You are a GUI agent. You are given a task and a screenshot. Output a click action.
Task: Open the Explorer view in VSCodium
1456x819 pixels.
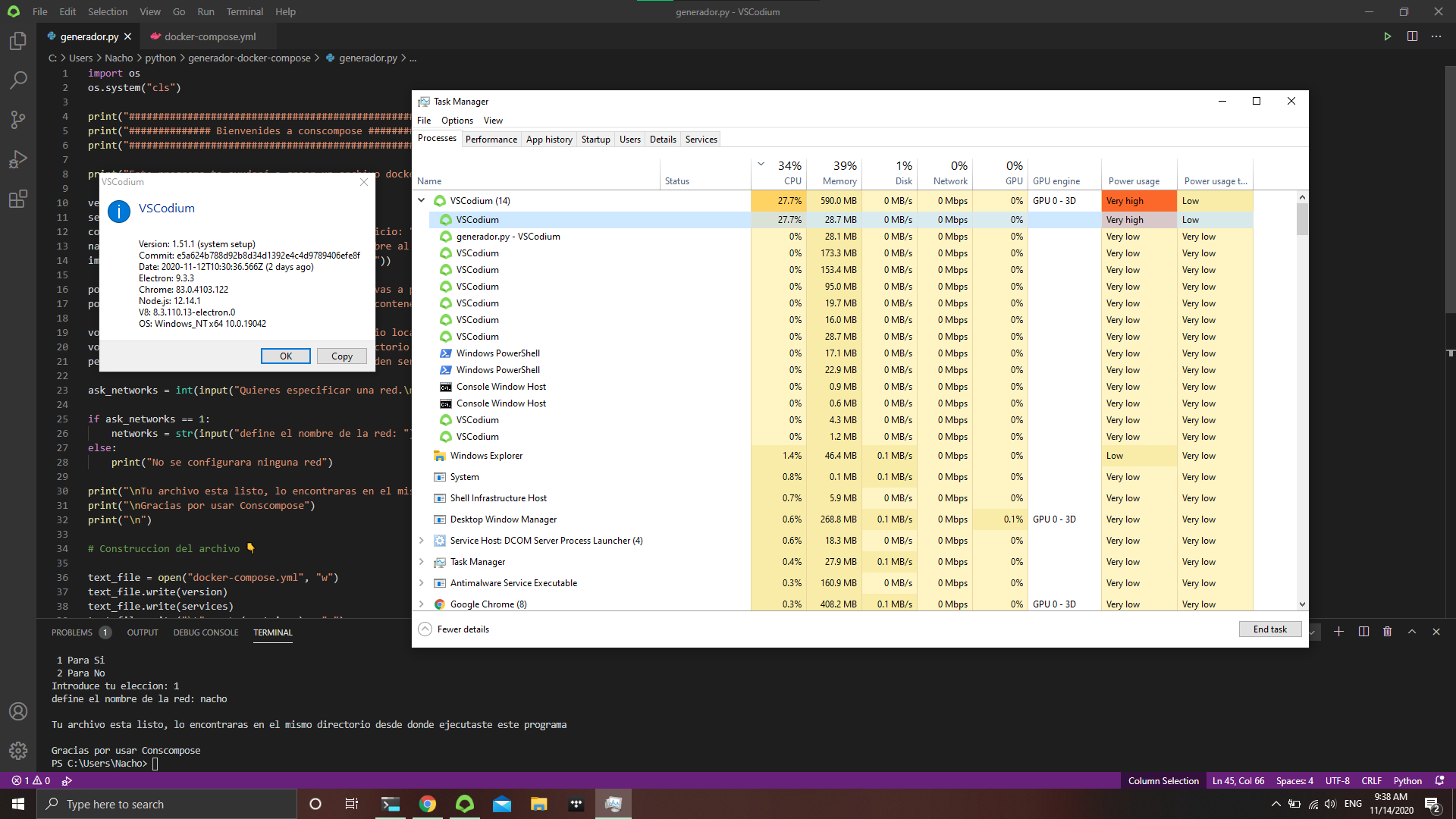point(18,42)
